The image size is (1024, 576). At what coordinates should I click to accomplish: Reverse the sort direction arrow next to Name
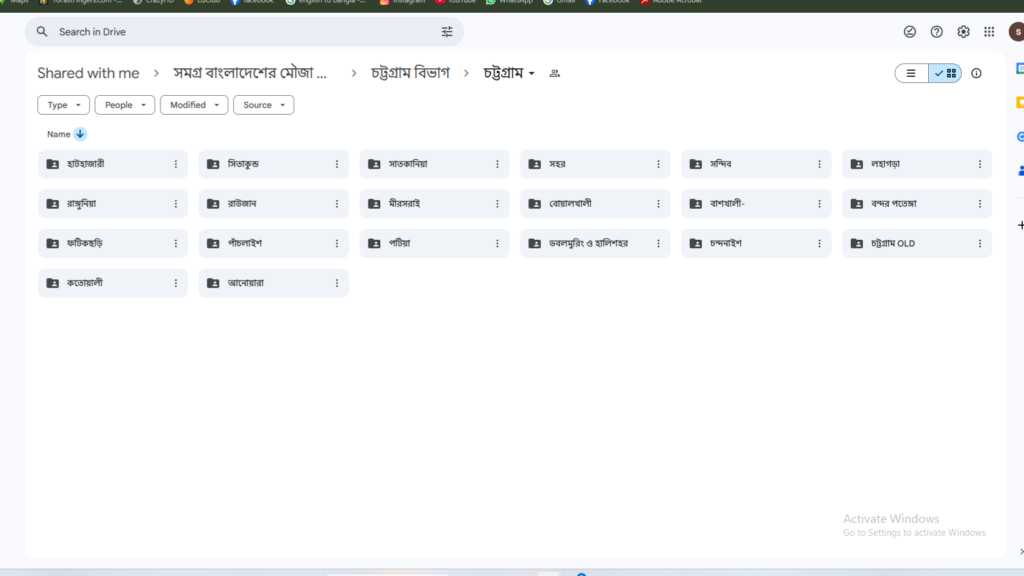point(80,134)
